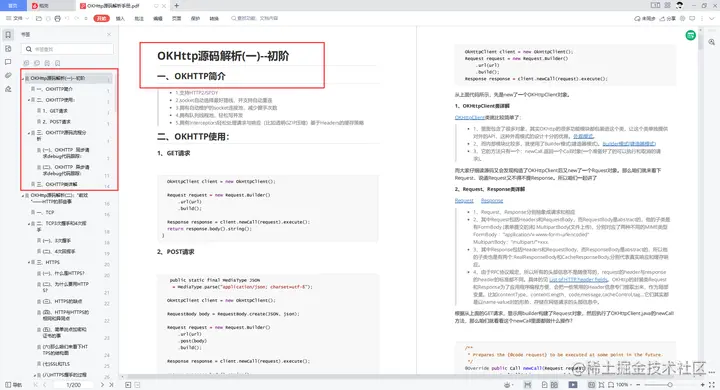Click the bookmark search field
The height and width of the screenshot is (390, 720).
point(68,49)
